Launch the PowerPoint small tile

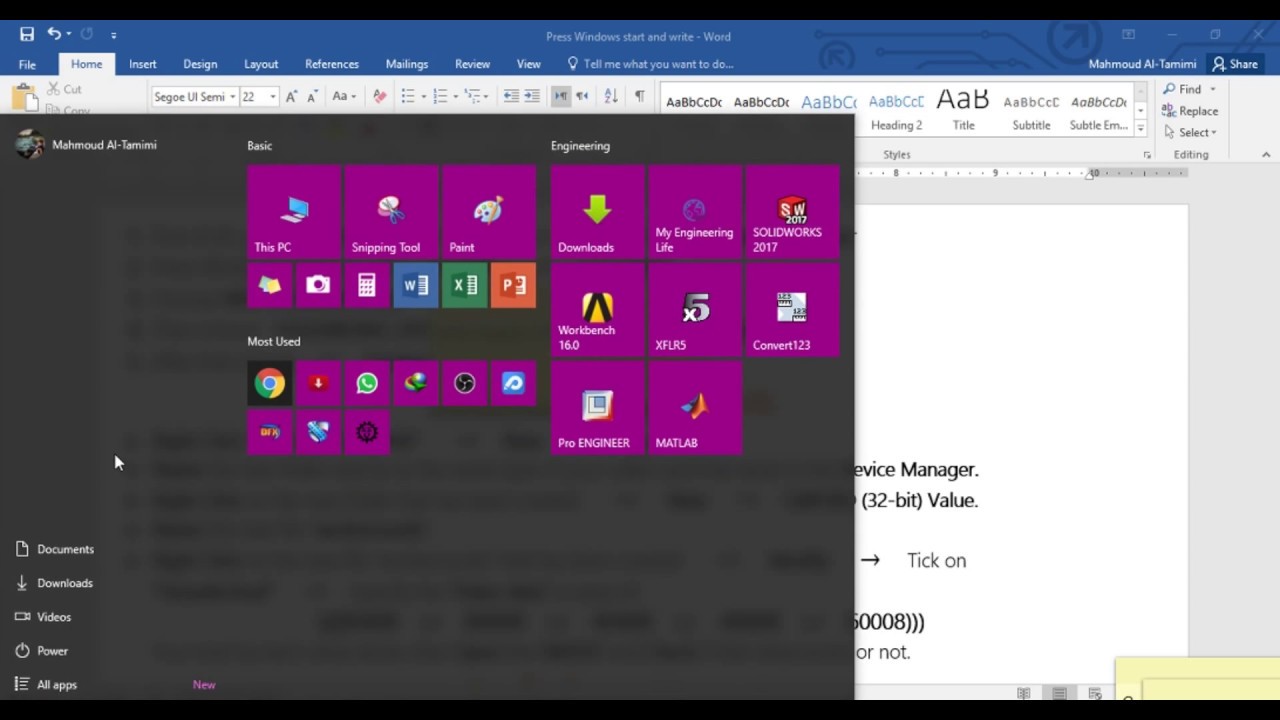coord(514,285)
